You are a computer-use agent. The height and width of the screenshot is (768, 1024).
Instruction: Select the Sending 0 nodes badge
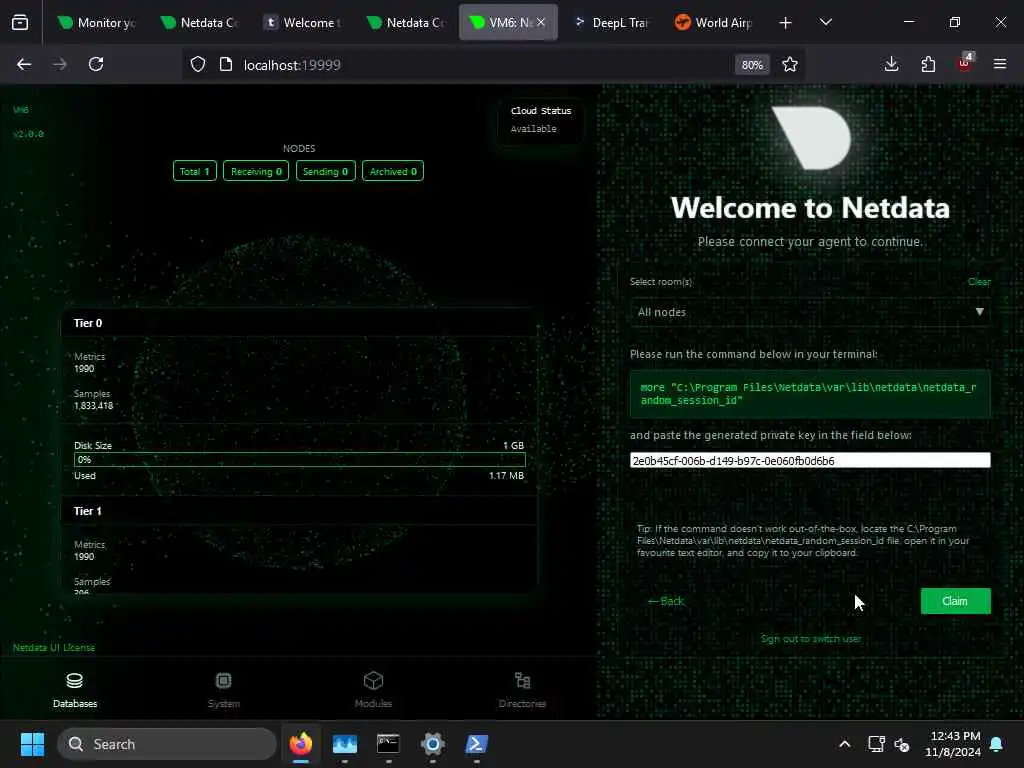325,171
